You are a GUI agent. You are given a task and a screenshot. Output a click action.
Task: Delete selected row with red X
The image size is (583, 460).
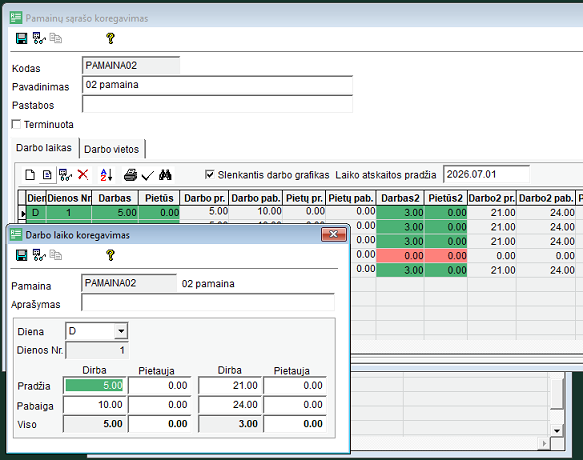point(83,174)
